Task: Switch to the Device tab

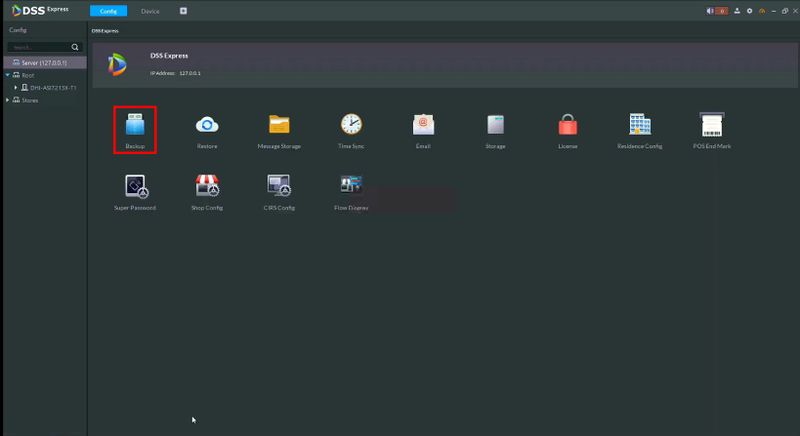Action: coord(150,11)
